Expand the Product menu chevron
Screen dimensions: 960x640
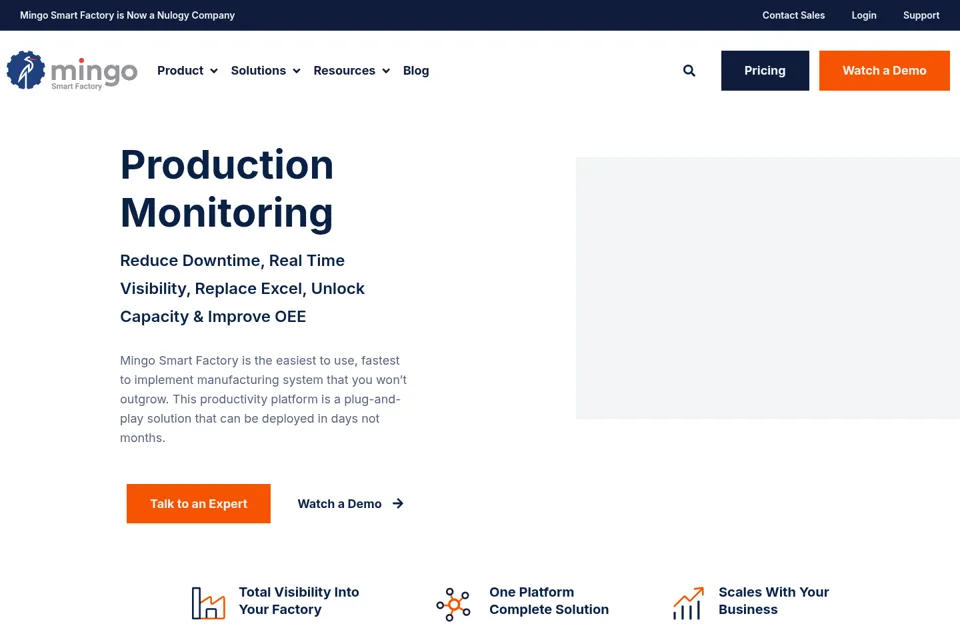(x=214, y=71)
